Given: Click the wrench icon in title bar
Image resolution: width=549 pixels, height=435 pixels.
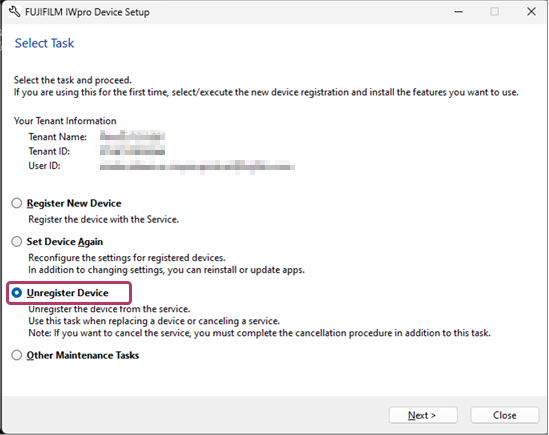Looking at the screenshot, I should point(14,12).
